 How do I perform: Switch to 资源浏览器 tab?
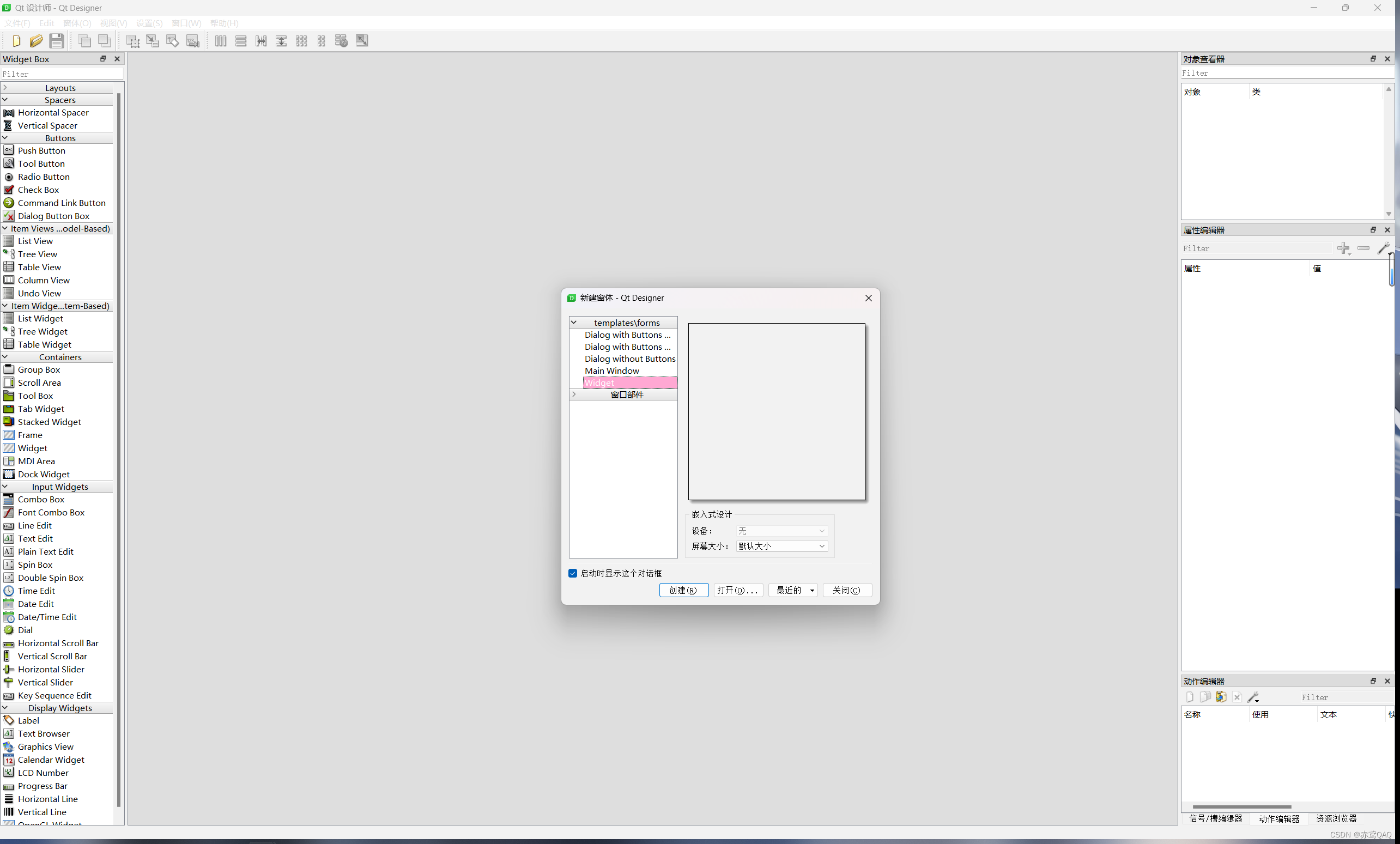point(1336,818)
